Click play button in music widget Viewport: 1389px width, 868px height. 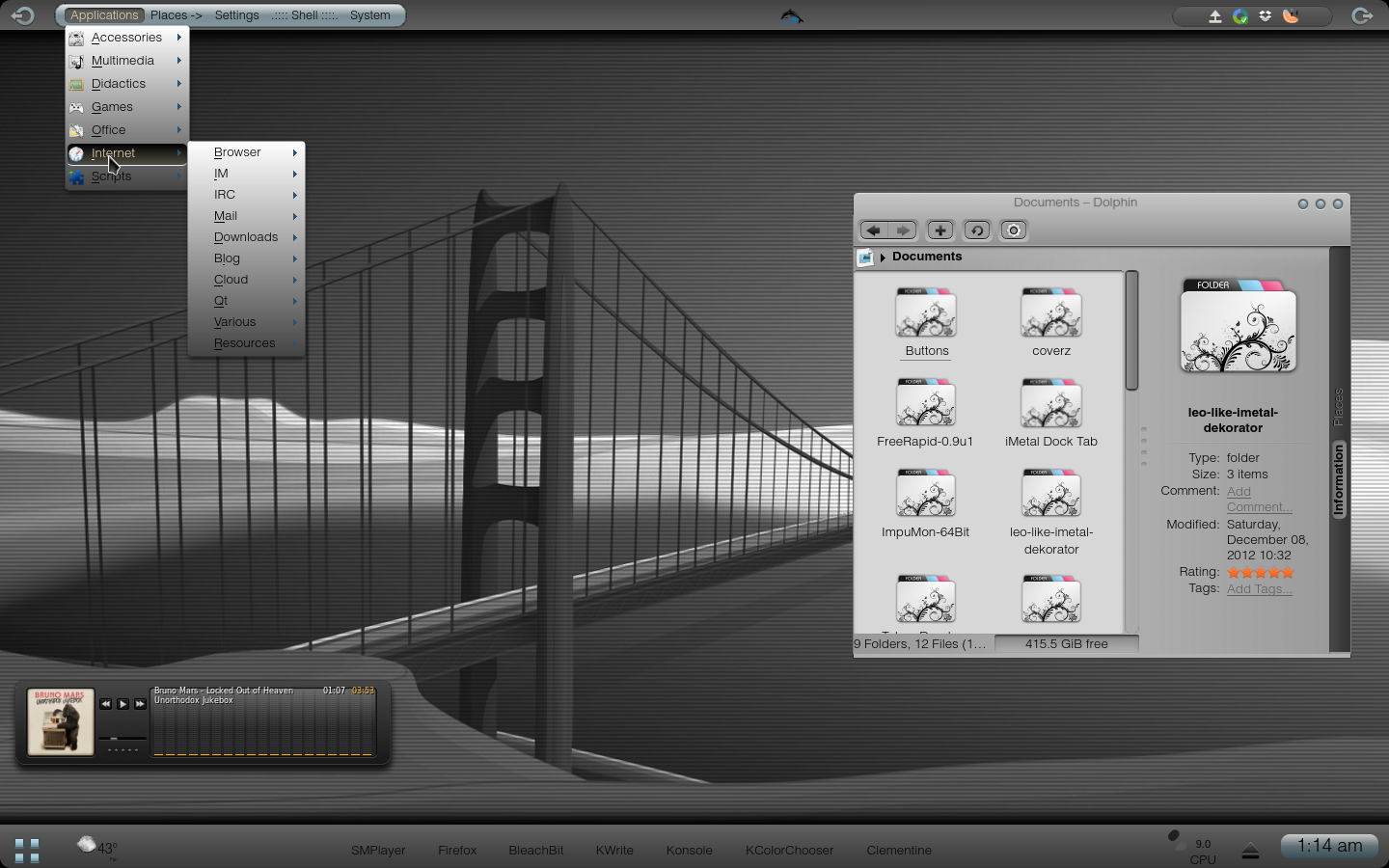pos(123,704)
